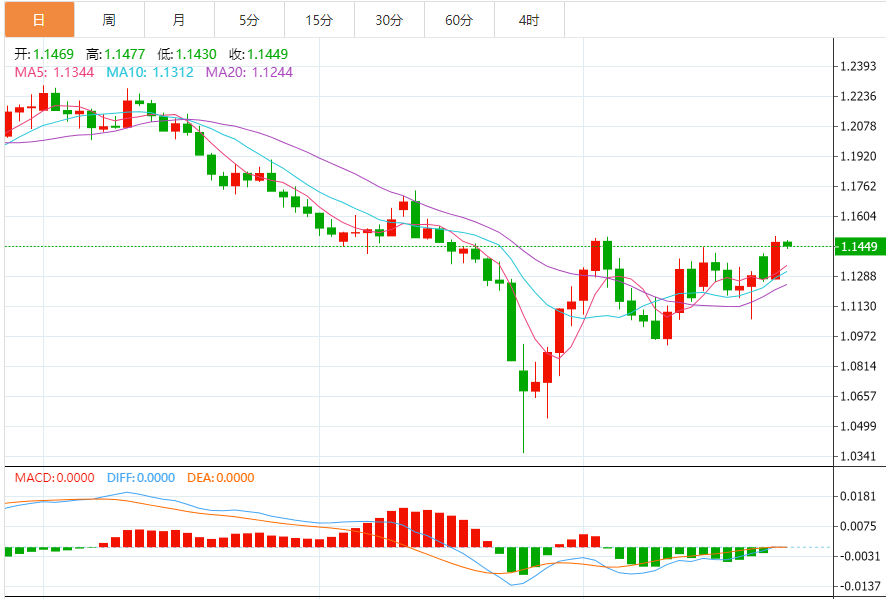Click the 1.0657 price axis label
The width and height of the screenshot is (886, 599).
[858, 397]
